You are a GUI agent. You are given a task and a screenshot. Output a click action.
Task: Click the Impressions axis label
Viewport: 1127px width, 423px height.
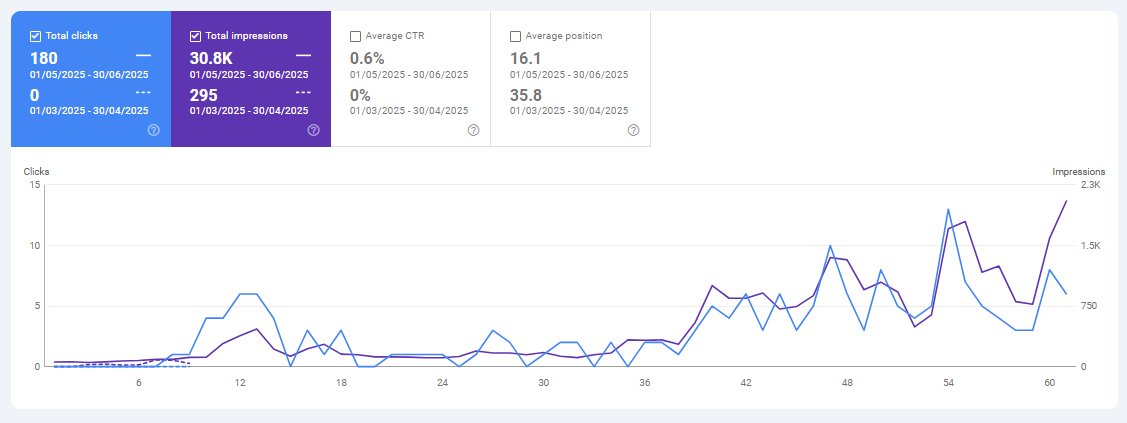point(1079,172)
